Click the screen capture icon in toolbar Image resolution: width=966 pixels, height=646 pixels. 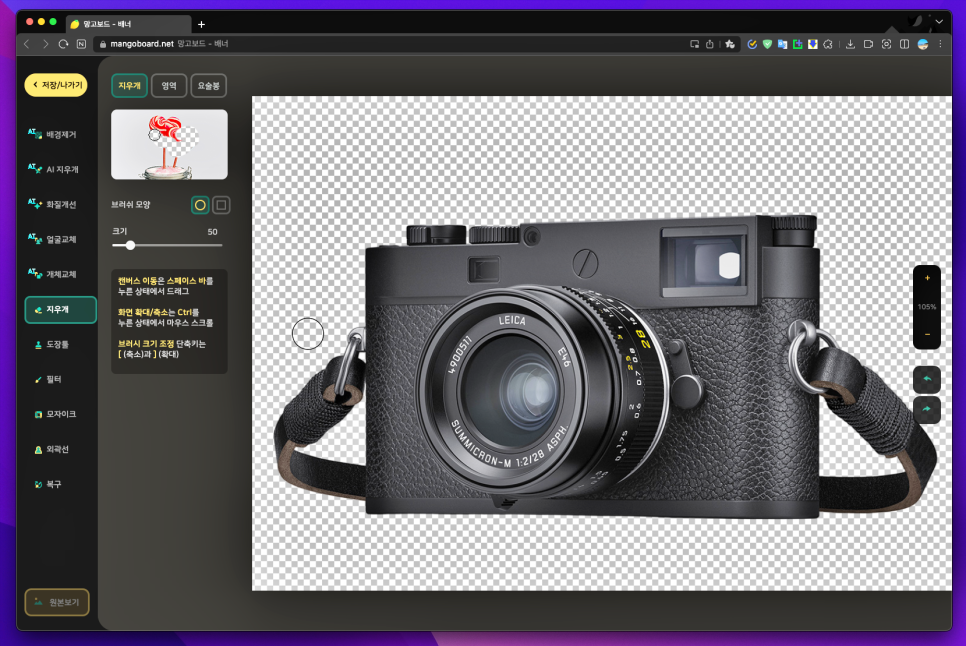tap(887, 44)
